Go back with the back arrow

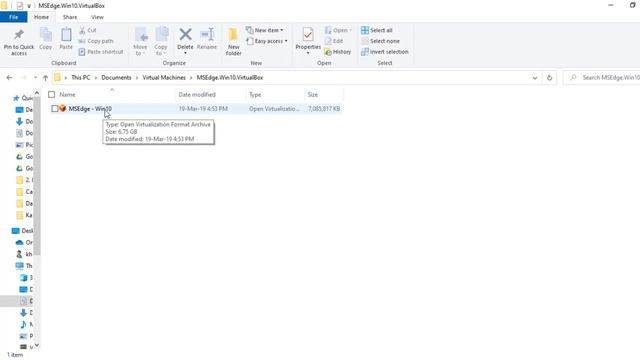point(9,78)
